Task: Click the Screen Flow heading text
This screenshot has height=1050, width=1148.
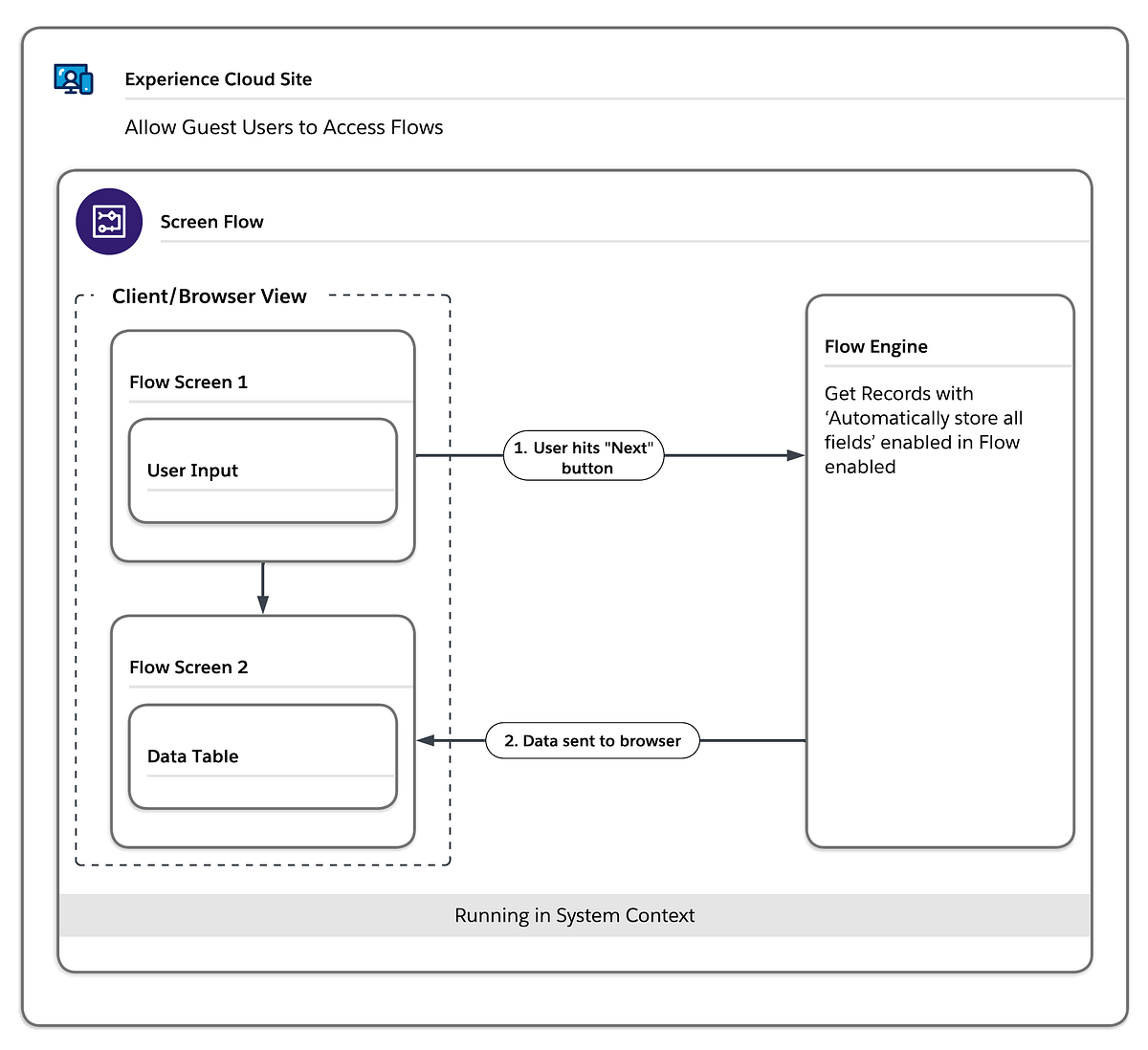Action: click(x=211, y=221)
